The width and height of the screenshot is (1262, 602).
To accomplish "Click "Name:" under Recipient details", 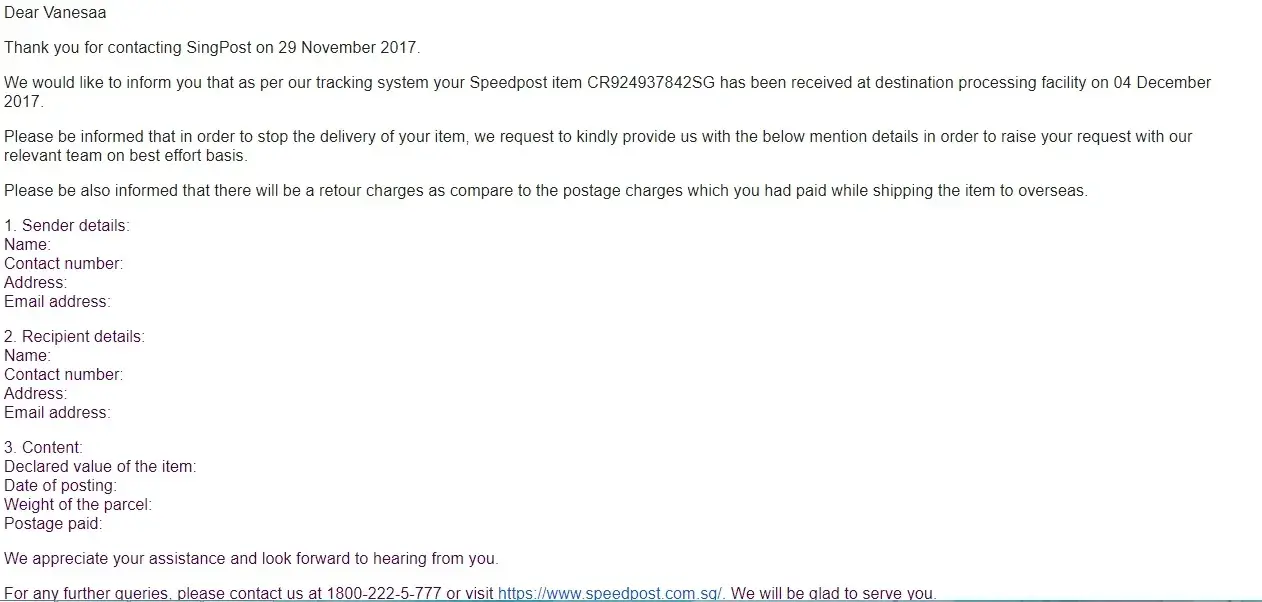I will coord(27,356).
